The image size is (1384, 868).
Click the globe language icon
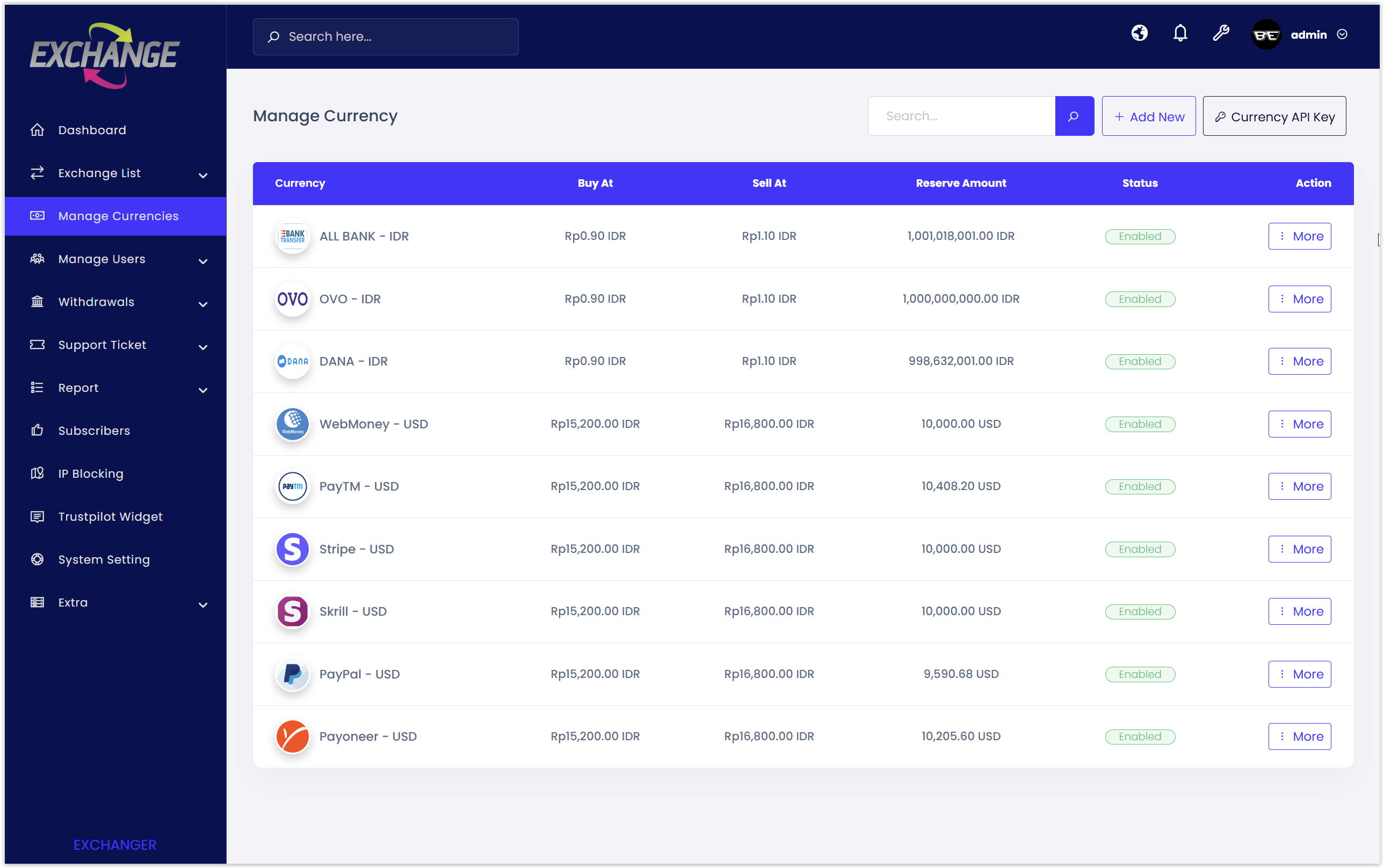[1139, 33]
